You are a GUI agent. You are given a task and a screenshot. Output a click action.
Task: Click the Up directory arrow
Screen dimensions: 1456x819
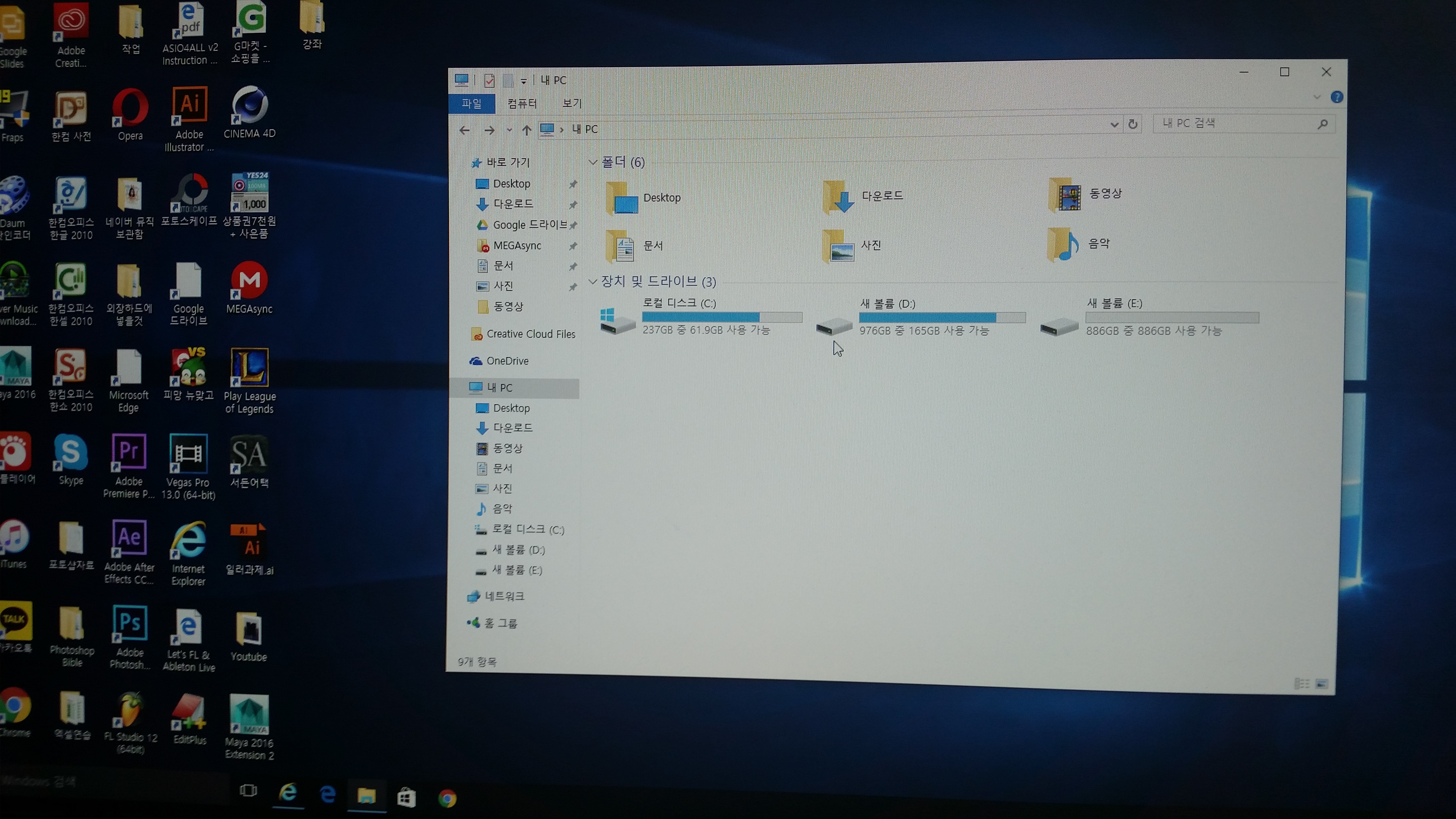coord(526,130)
